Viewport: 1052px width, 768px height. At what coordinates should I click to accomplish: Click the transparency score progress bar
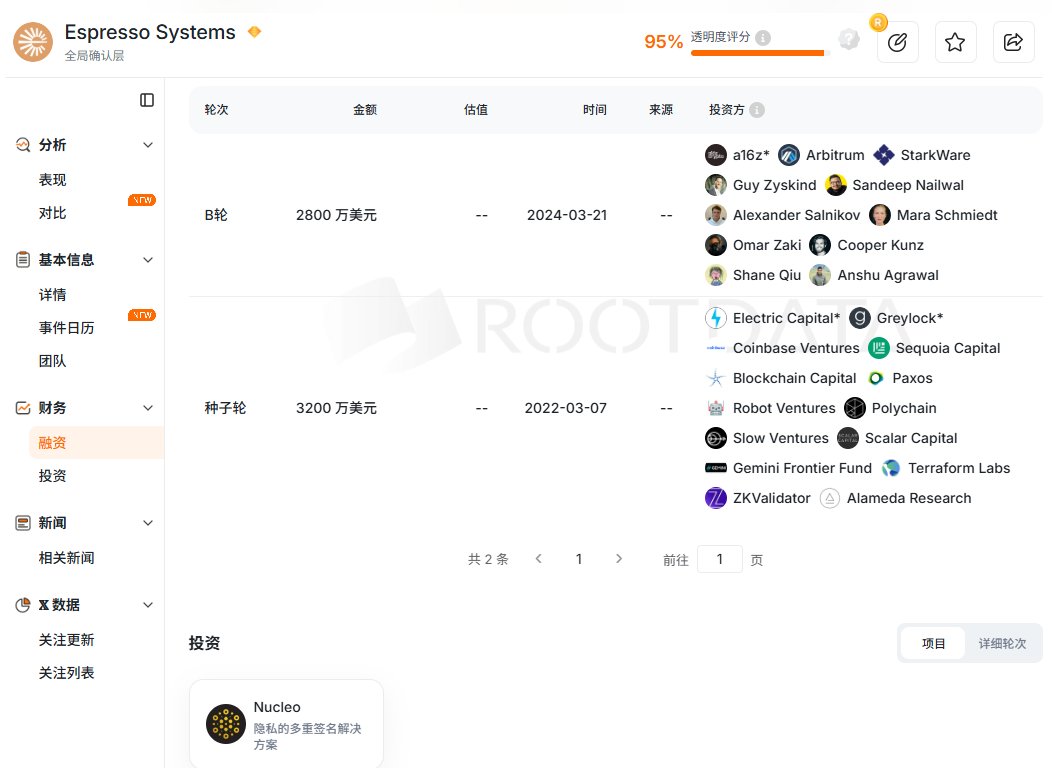[757, 52]
